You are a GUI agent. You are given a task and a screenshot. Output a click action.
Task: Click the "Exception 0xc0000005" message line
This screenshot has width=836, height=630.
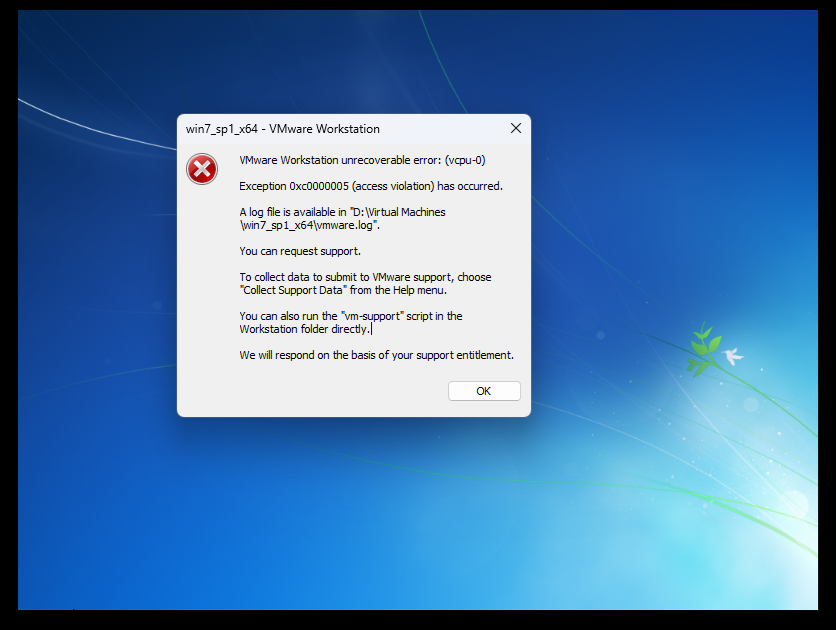370,186
